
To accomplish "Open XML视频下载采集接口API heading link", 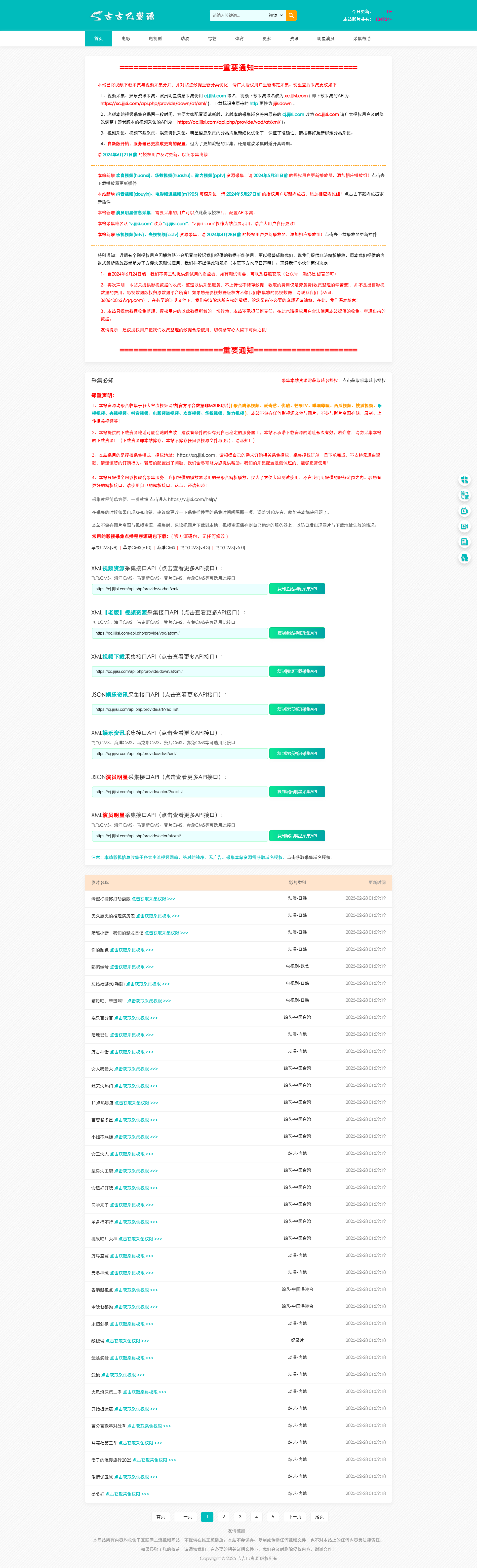I will 157,657.
